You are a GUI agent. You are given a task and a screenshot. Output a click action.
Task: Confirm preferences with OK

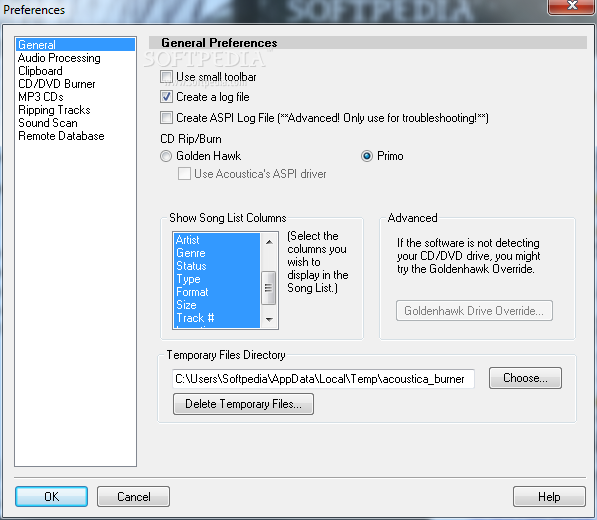pyautogui.click(x=51, y=496)
